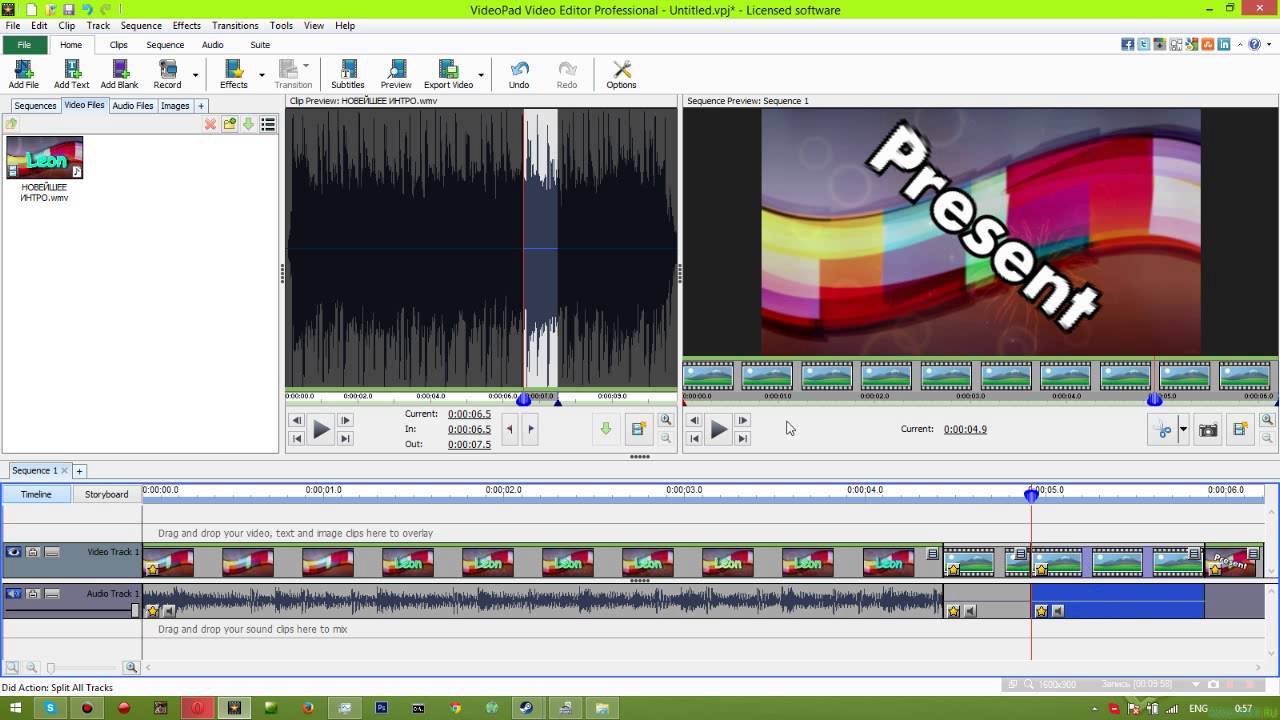The width and height of the screenshot is (1280, 720).
Task: Toggle the lock on Audio Track 1
Action: pos(33,594)
